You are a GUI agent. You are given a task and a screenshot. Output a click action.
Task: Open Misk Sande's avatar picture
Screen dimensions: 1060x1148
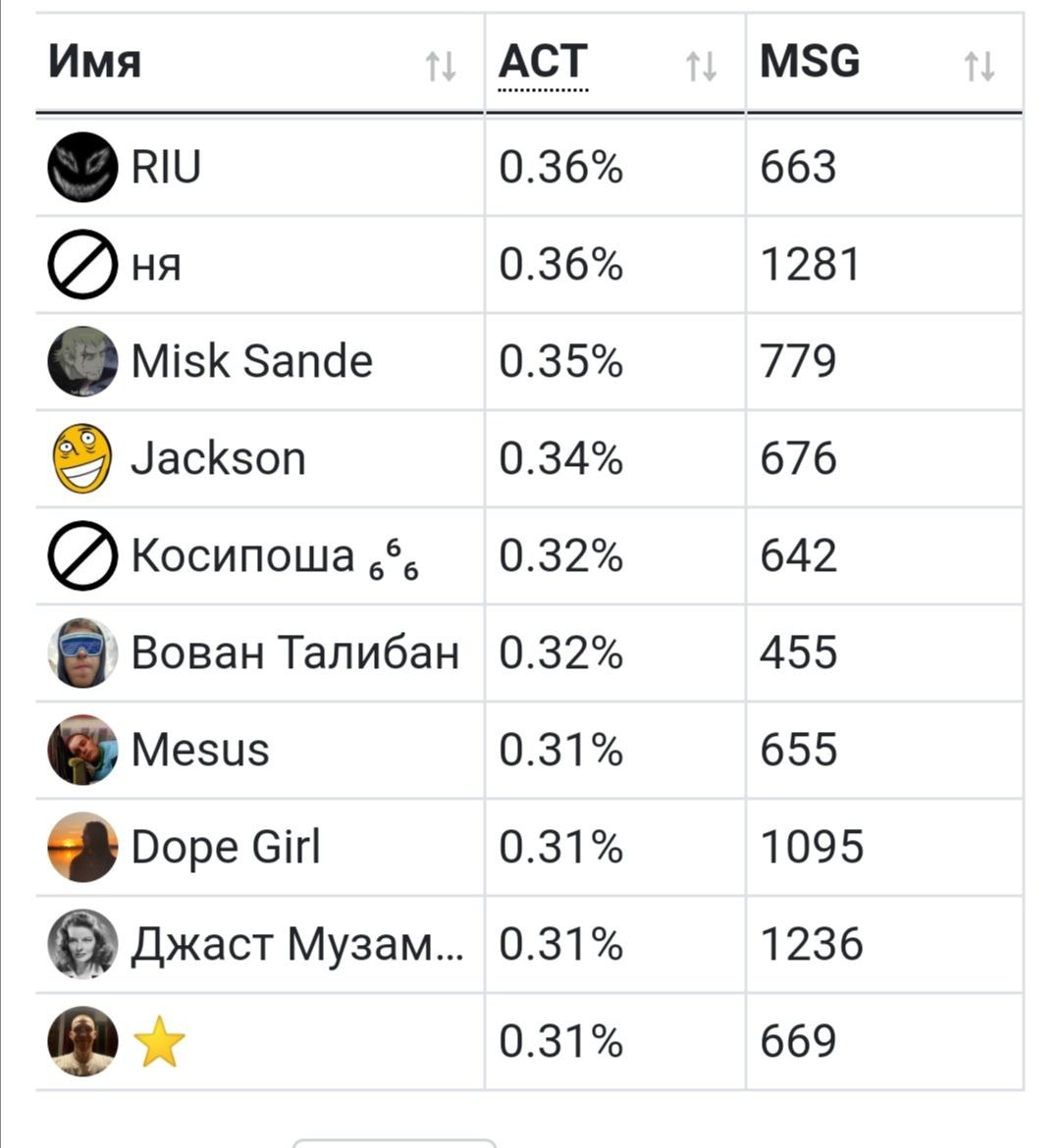pos(82,361)
